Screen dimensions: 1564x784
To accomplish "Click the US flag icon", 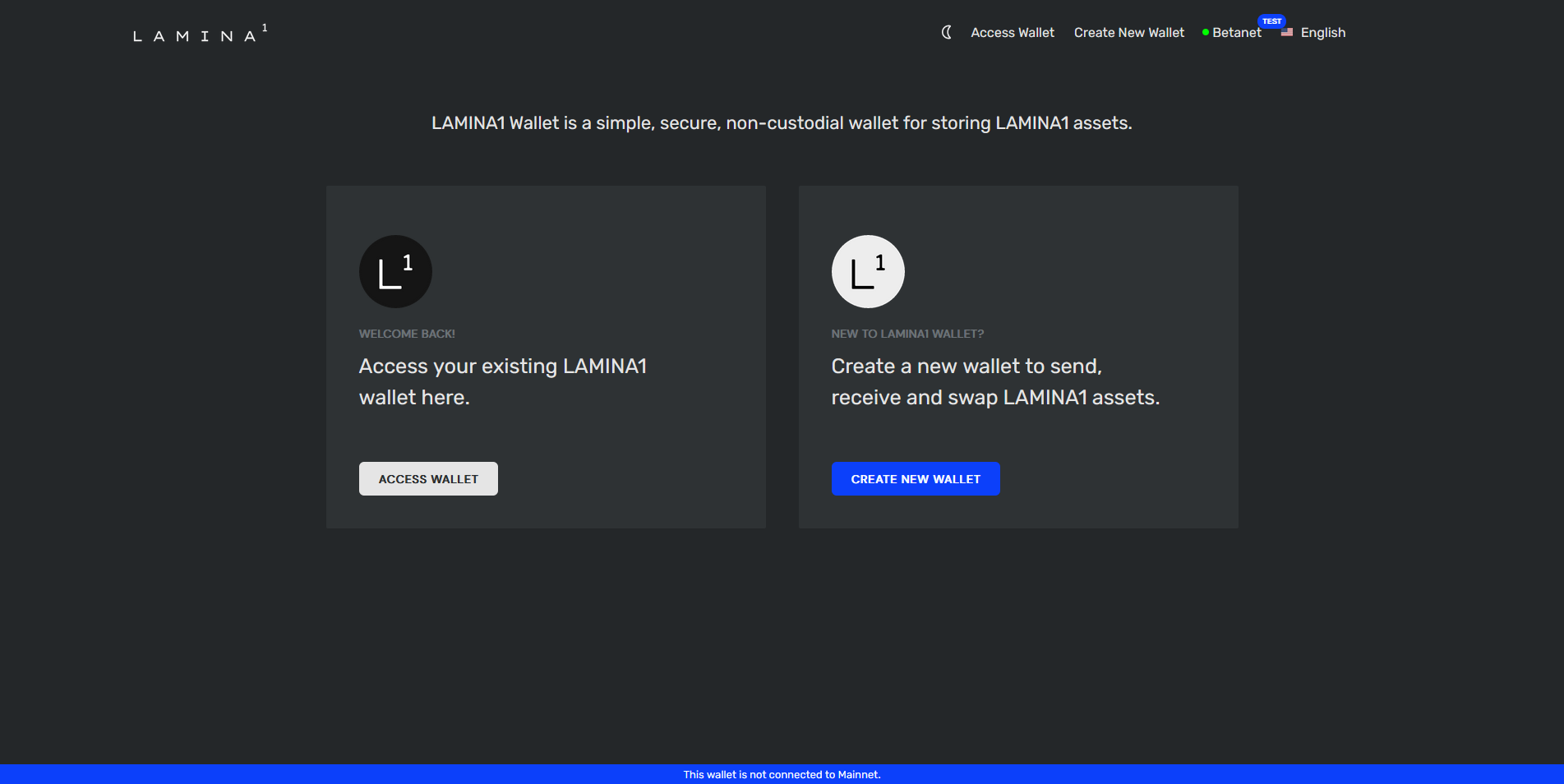I will (x=1287, y=33).
